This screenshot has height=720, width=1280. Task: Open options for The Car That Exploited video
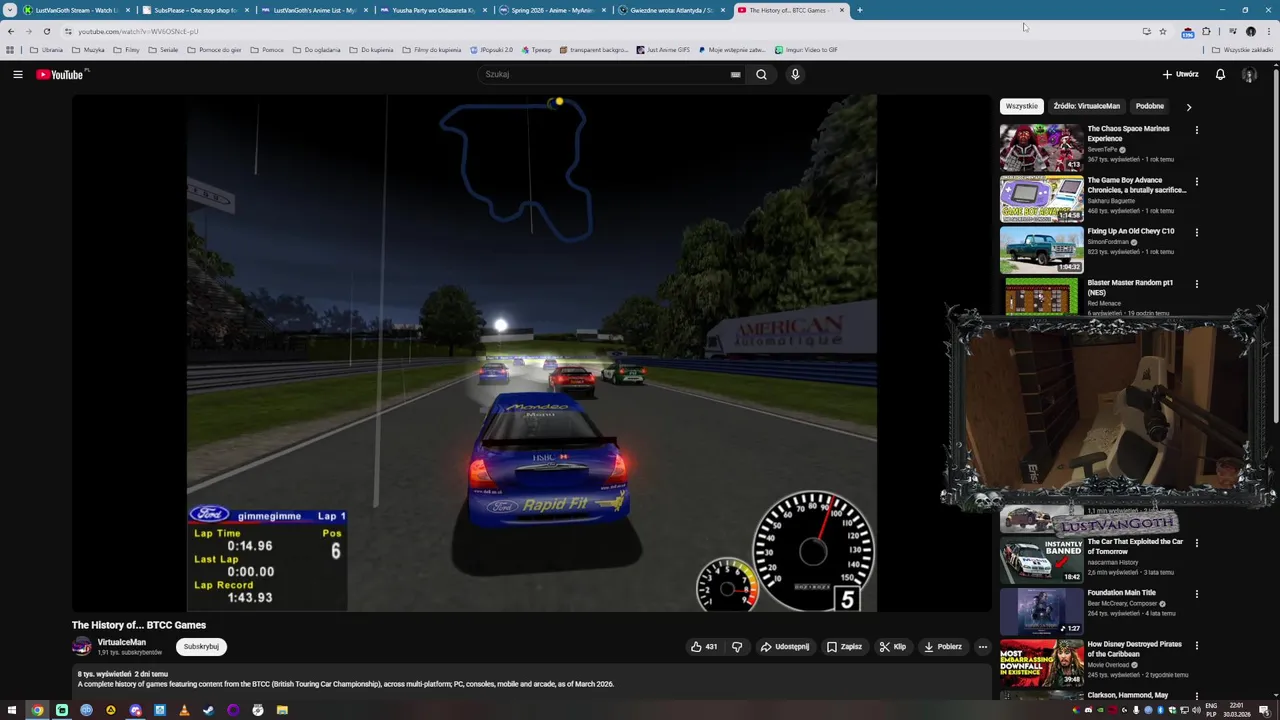tap(1196, 543)
